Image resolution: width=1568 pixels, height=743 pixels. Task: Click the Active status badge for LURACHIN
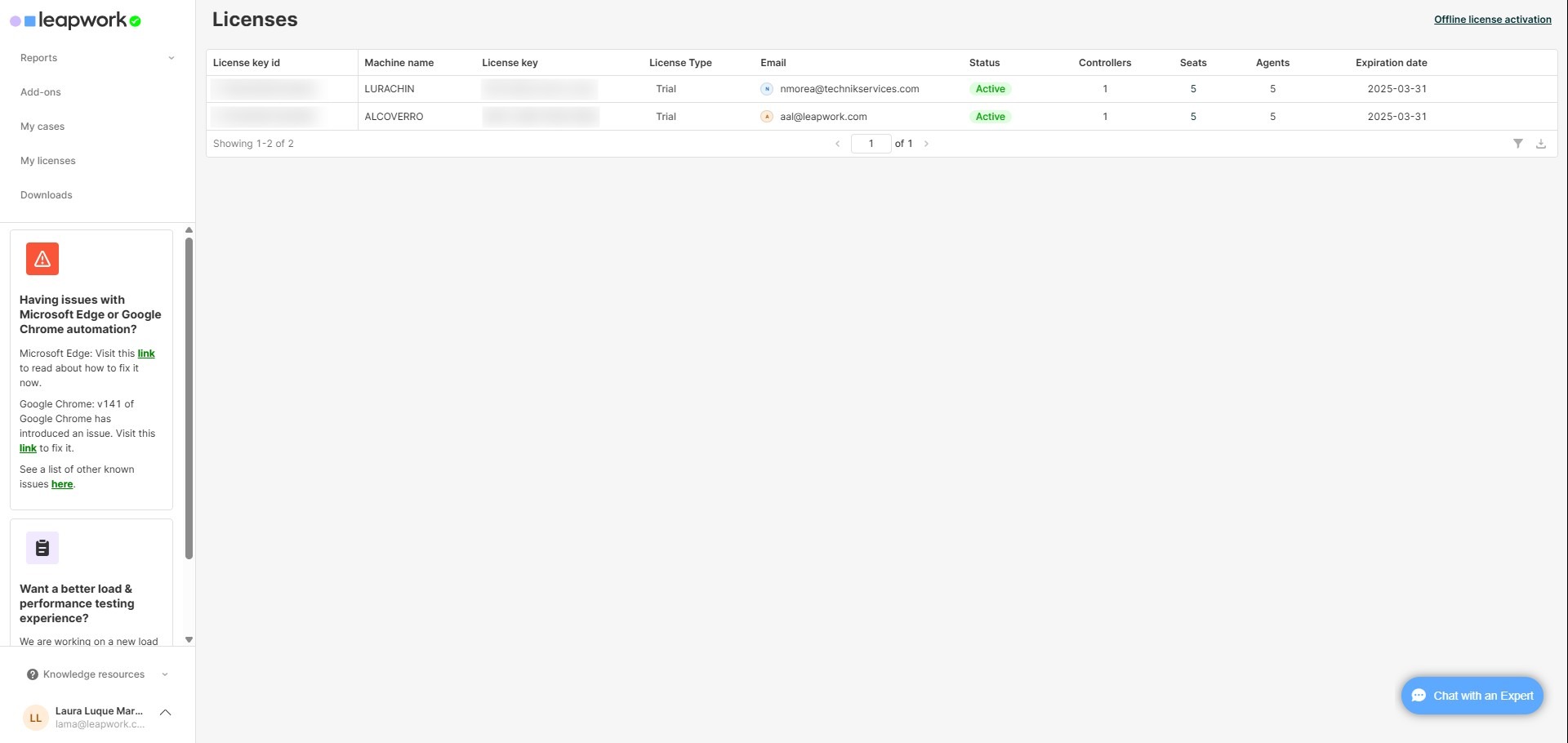[x=991, y=88]
